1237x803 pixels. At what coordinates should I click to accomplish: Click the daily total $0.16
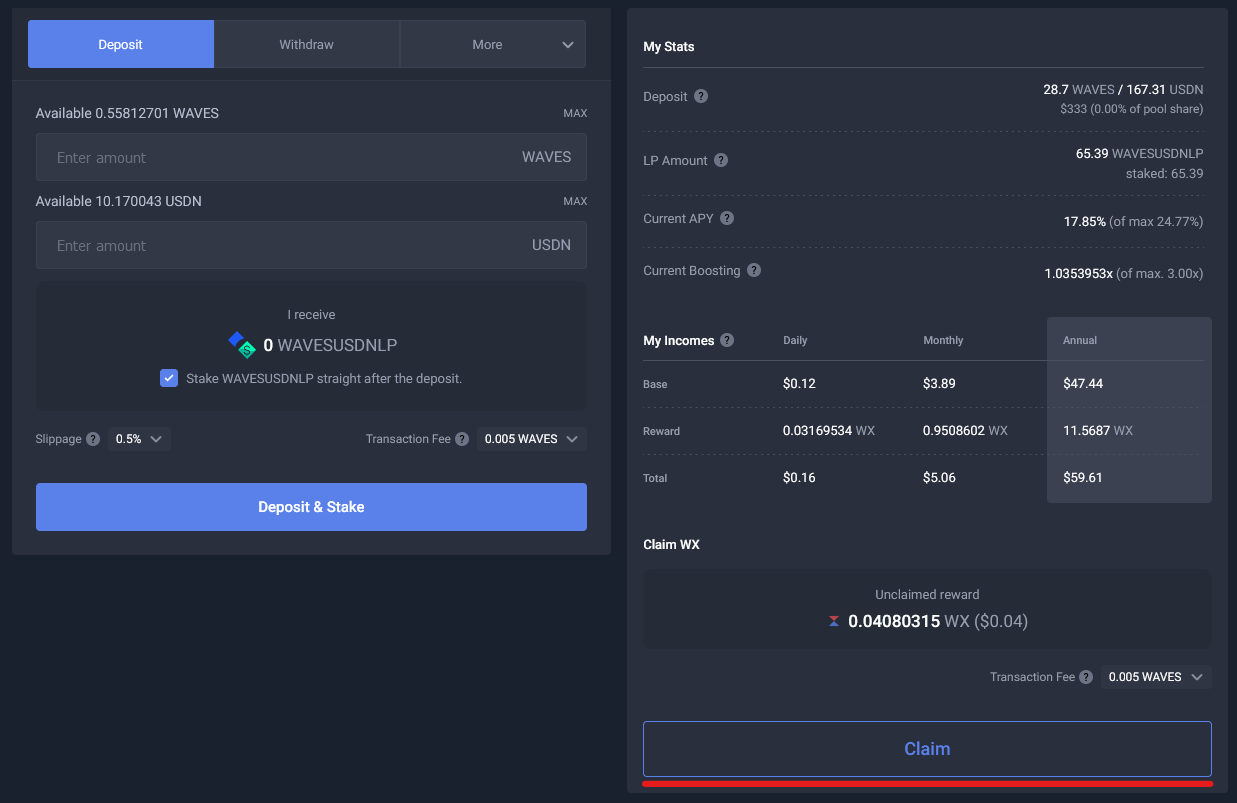point(799,478)
